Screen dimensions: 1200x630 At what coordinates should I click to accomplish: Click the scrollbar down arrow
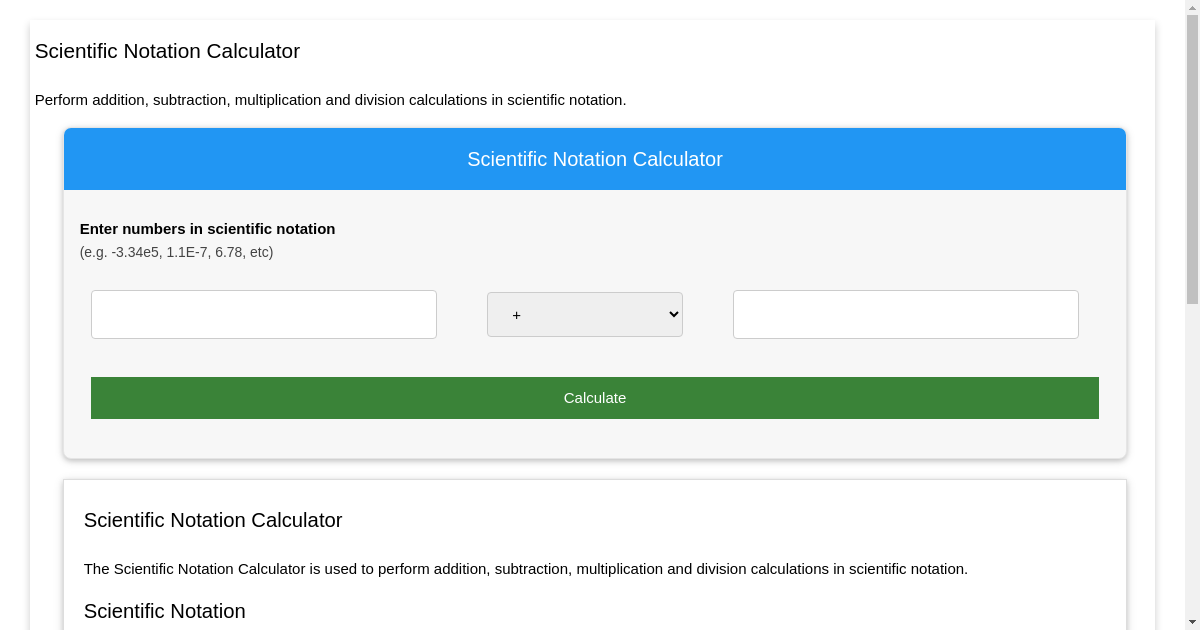(x=1192, y=622)
